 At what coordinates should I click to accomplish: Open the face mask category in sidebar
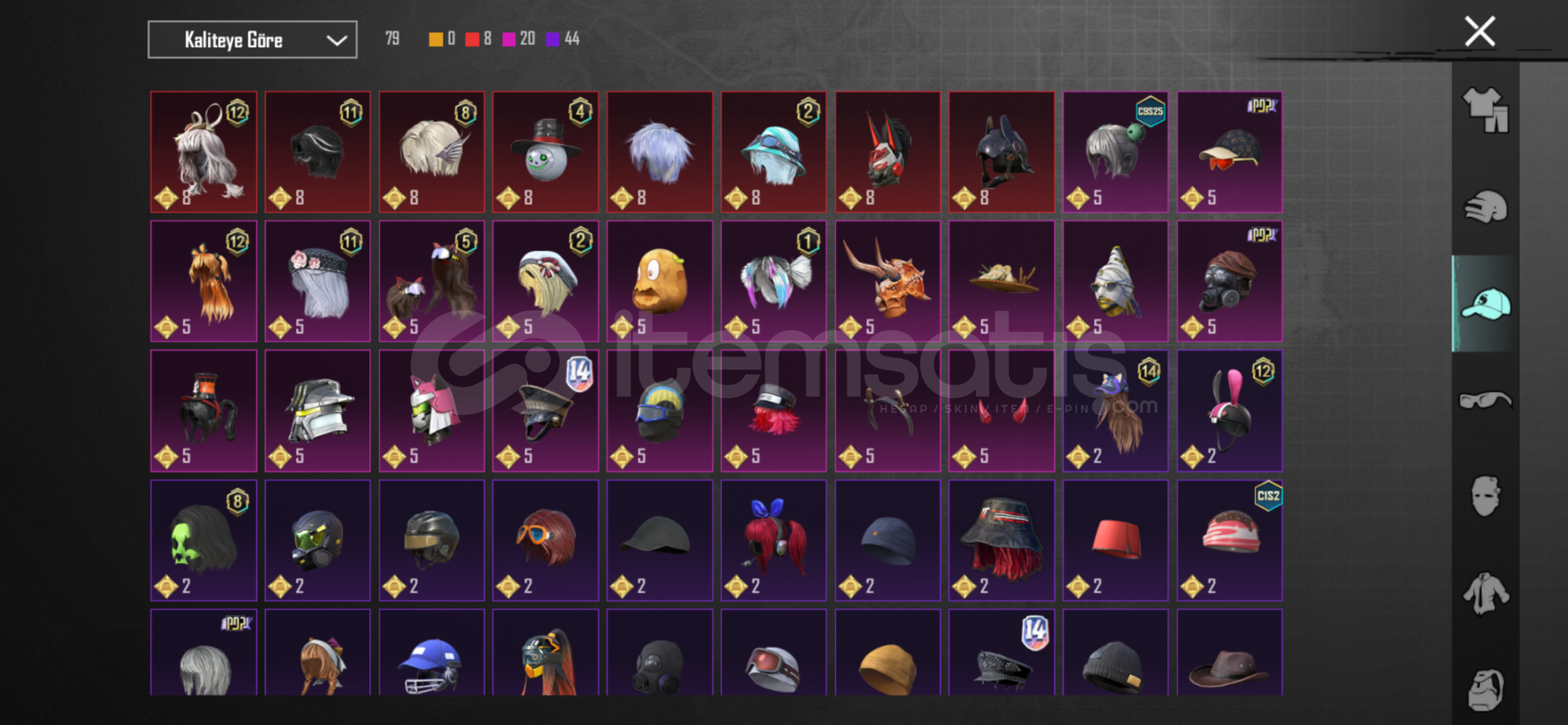click(x=1485, y=496)
